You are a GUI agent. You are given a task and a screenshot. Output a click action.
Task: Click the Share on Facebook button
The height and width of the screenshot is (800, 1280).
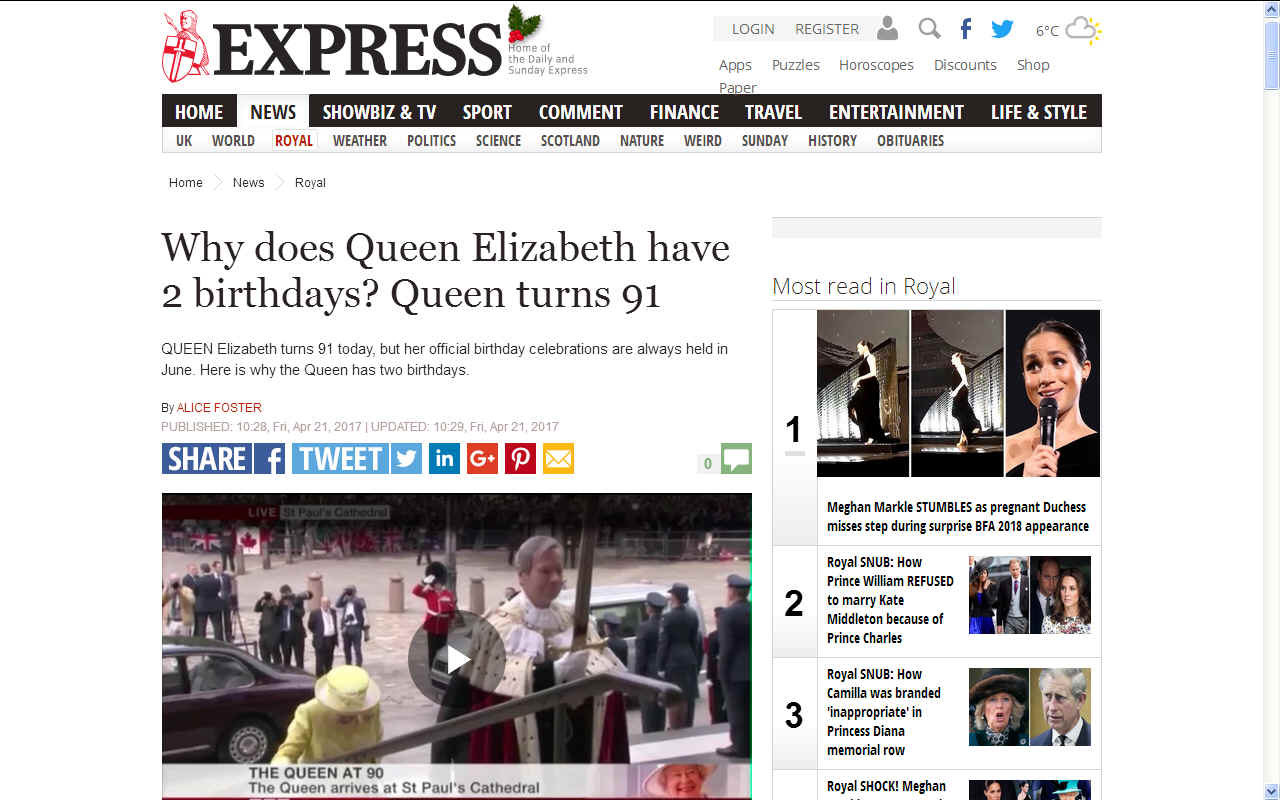(223, 459)
